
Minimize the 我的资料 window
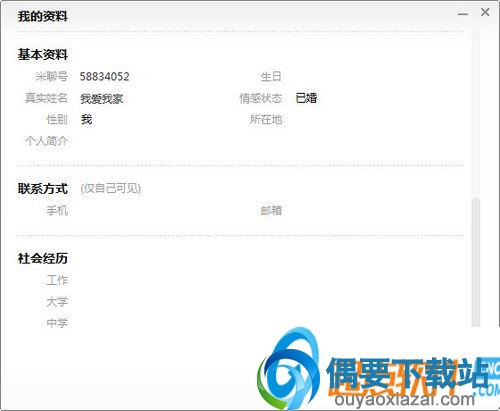click(x=463, y=14)
